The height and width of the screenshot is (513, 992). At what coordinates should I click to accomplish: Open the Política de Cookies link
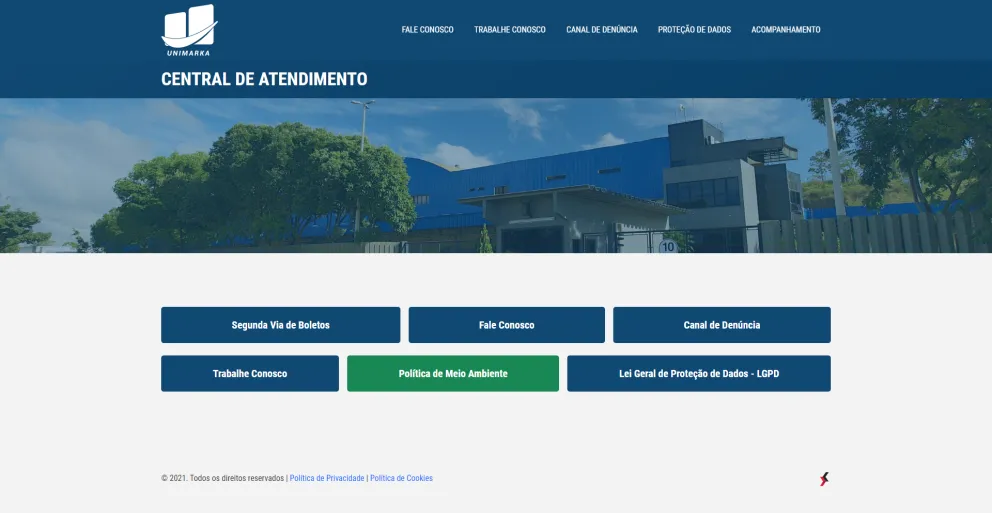click(x=401, y=478)
